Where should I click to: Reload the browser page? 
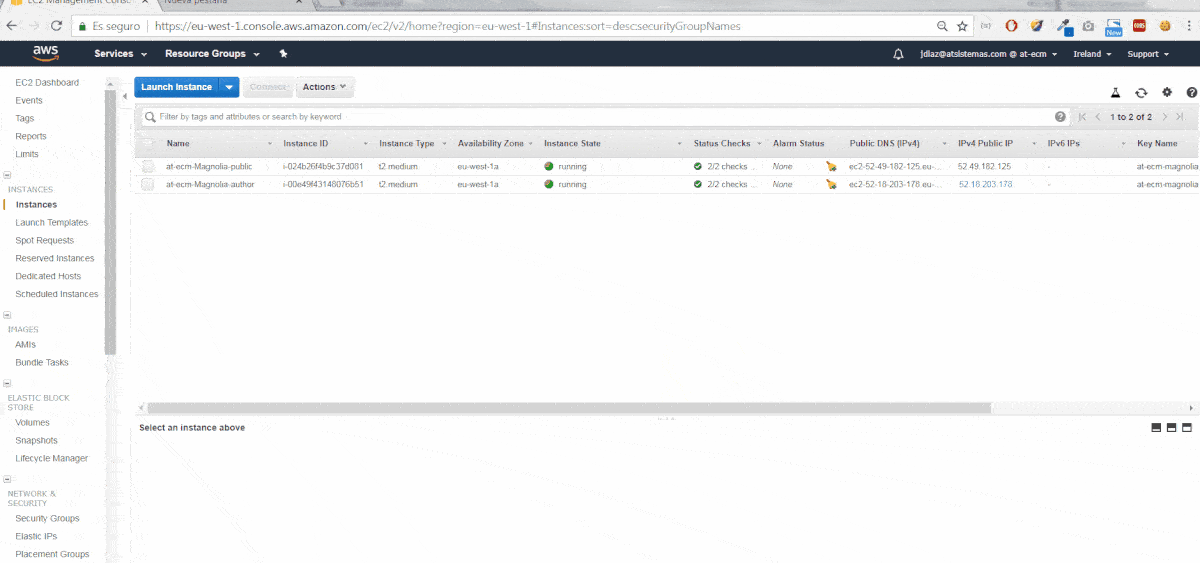pyautogui.click(x=55, y=26)
